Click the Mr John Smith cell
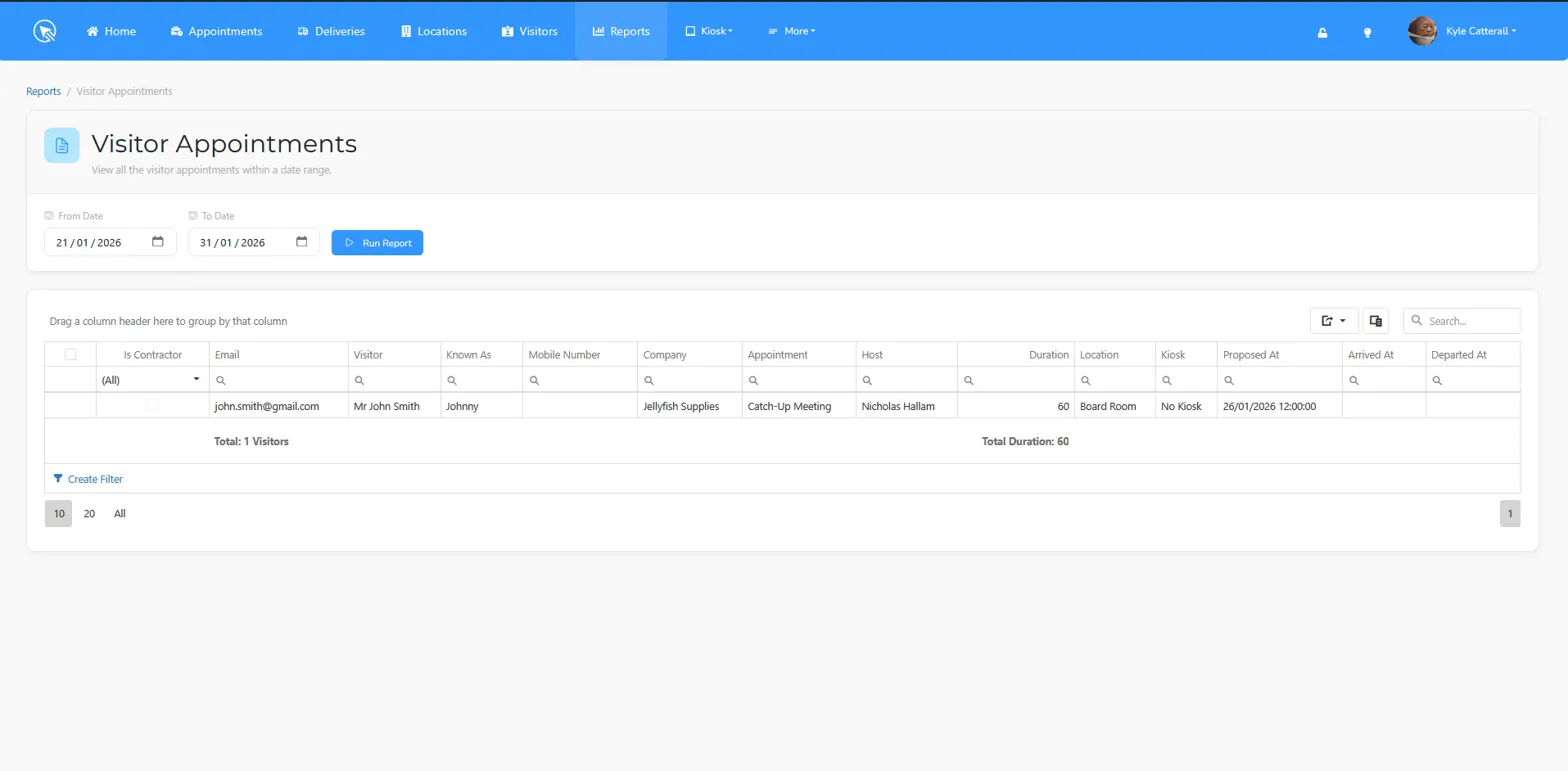1568x771 pixels. [x=395, y=406]
